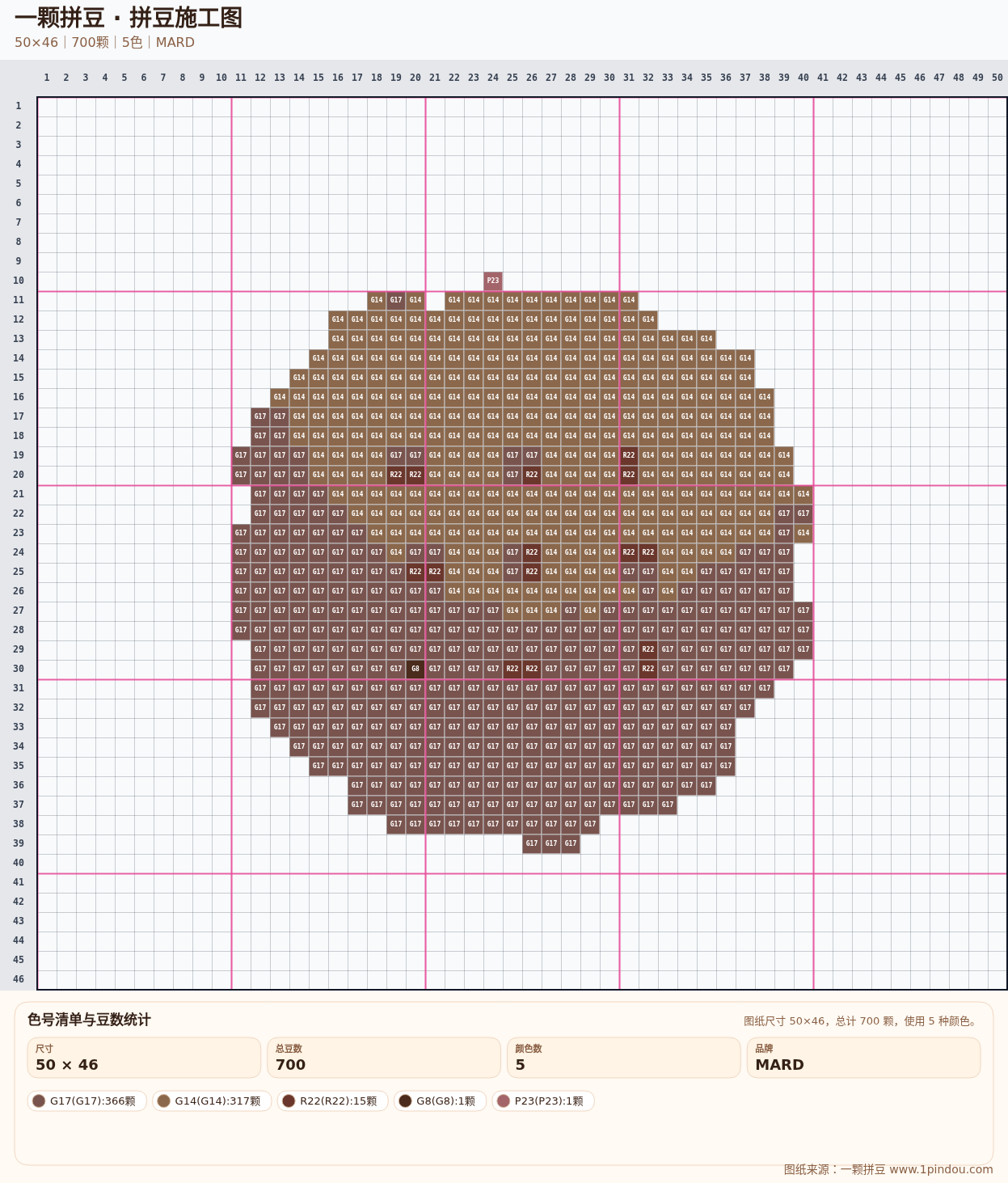Click the 50×46｜700颗｜5色｜MARD subtitle
Image resolution: width=1008 pixels, height=1183 pixels.
click(x=104, y=42)
